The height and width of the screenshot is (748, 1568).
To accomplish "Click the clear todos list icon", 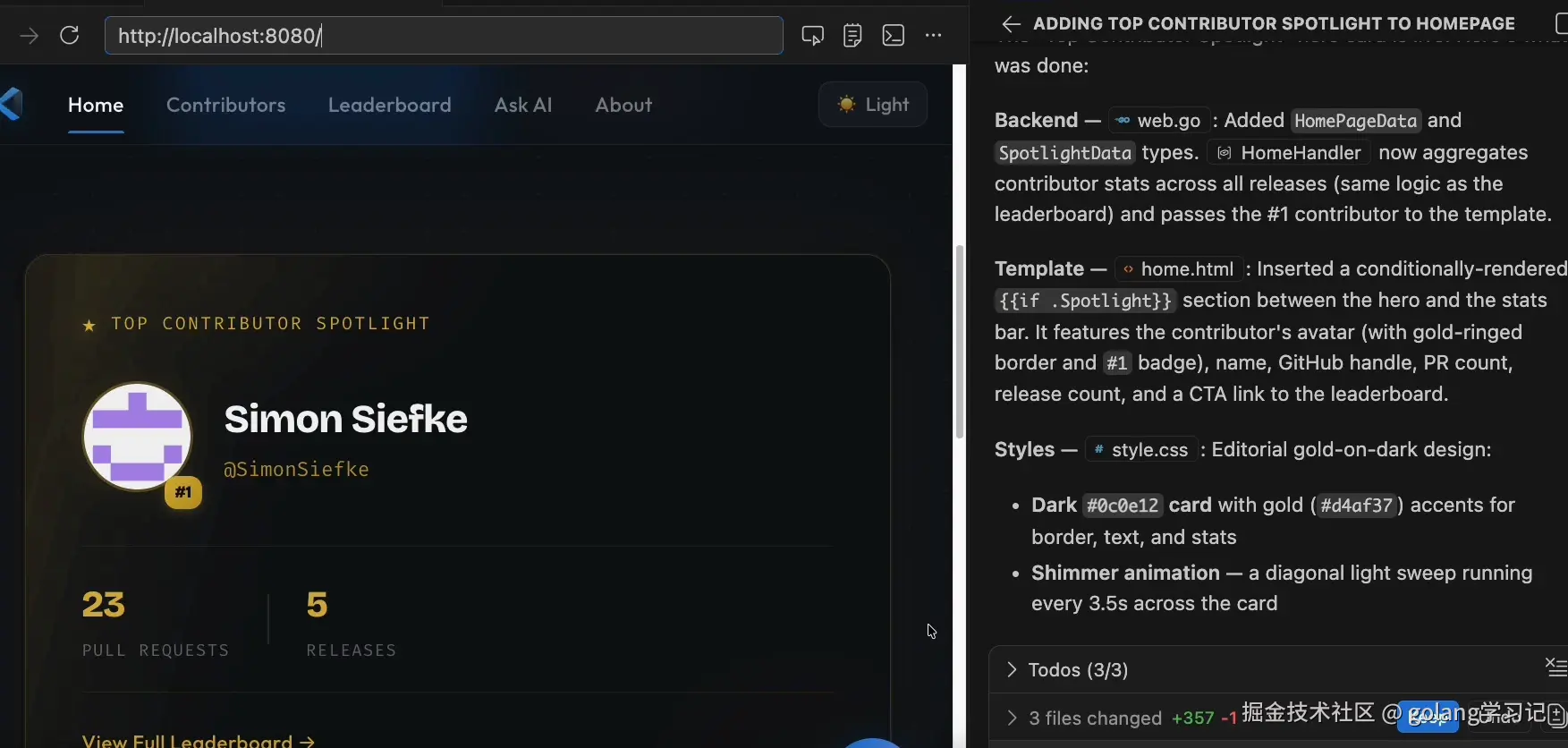I will [x=1555, y=666].
